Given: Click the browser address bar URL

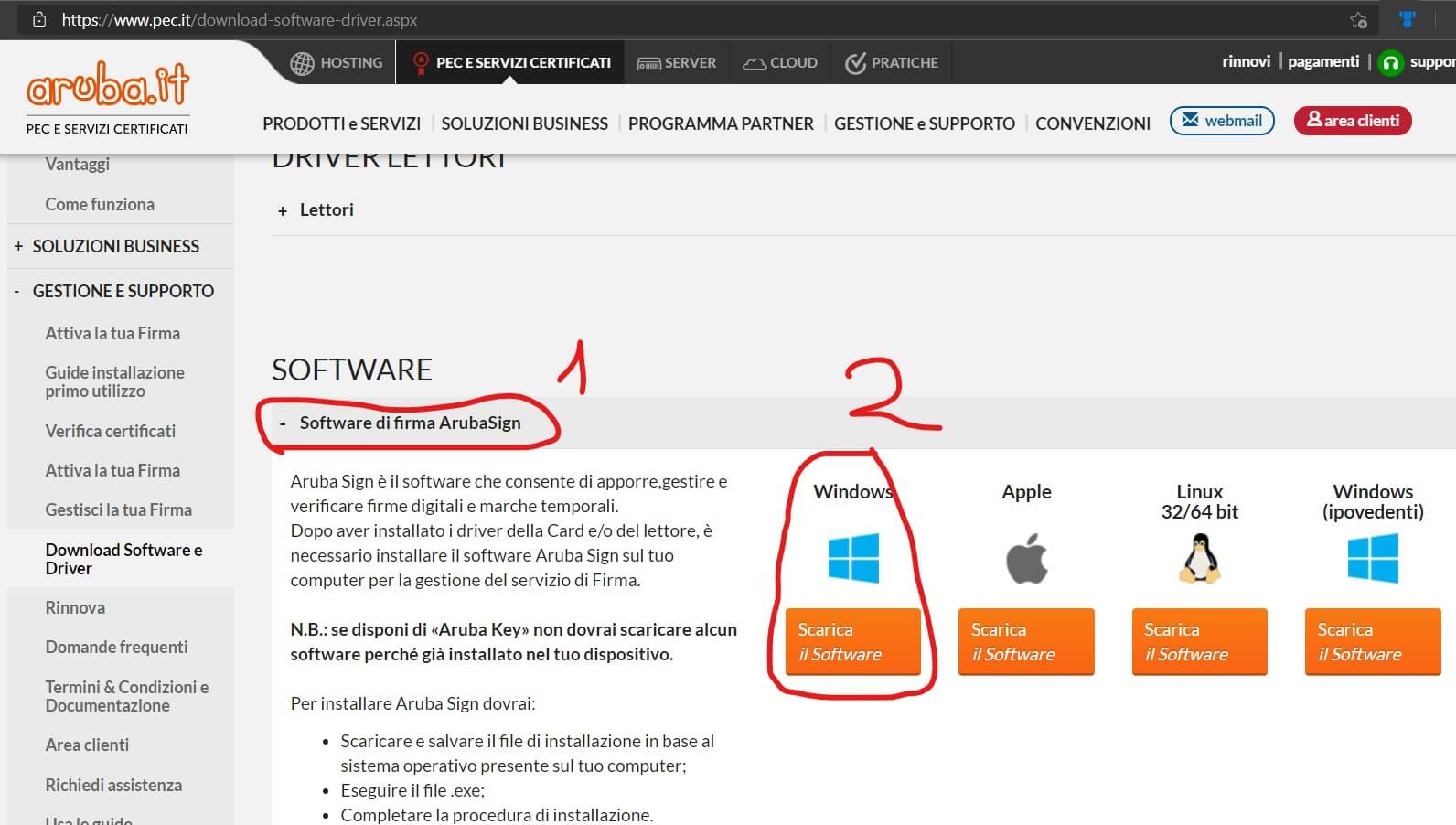Looking at the screenshot, I should 240,19.
